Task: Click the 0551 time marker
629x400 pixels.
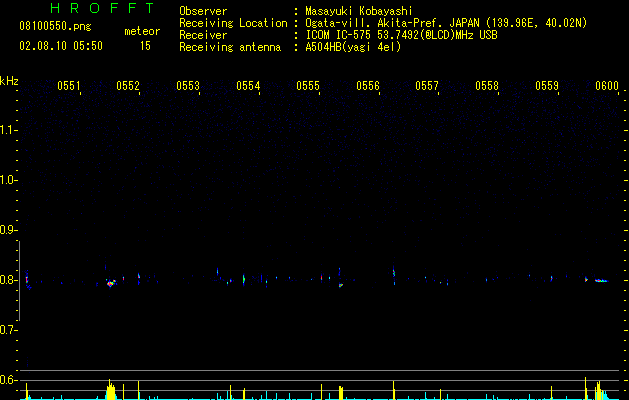Action: pyautogui.click(x=69, y=86)
